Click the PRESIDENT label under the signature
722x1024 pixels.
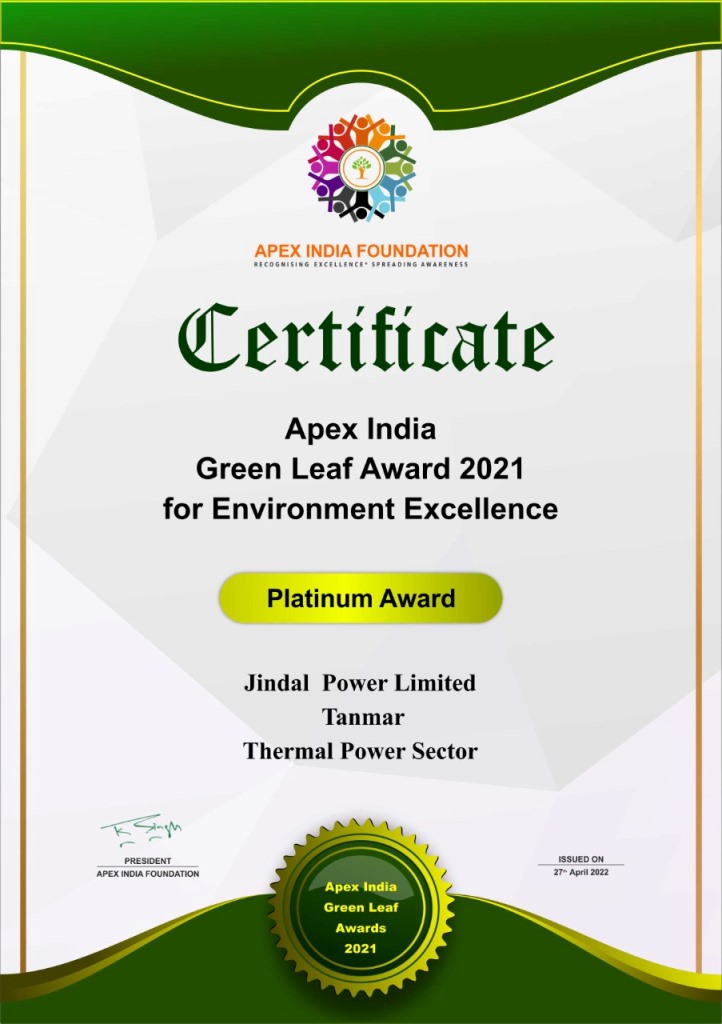147,861
